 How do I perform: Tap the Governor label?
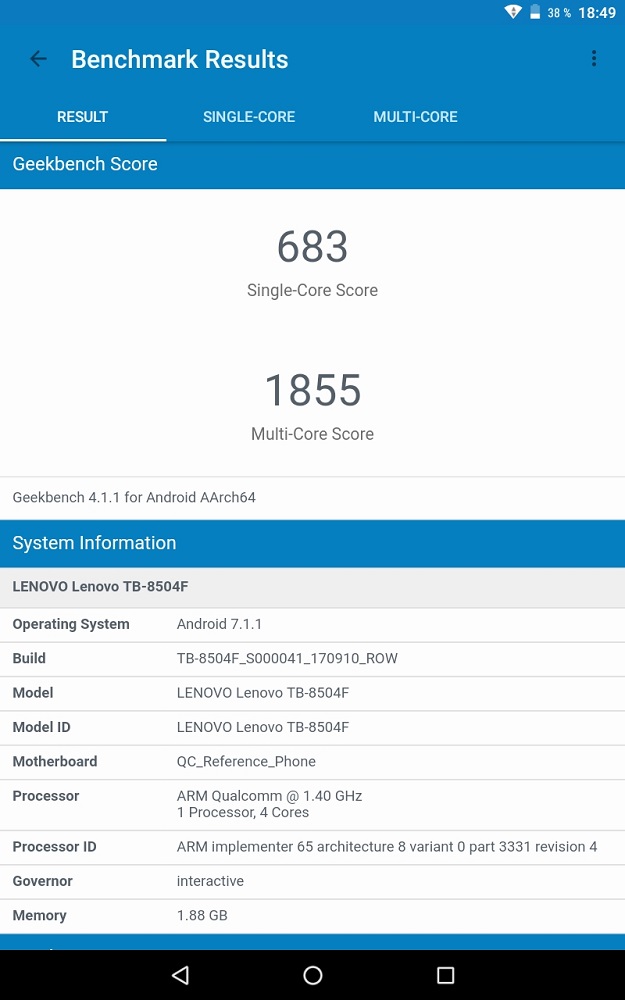coord(42,881)
